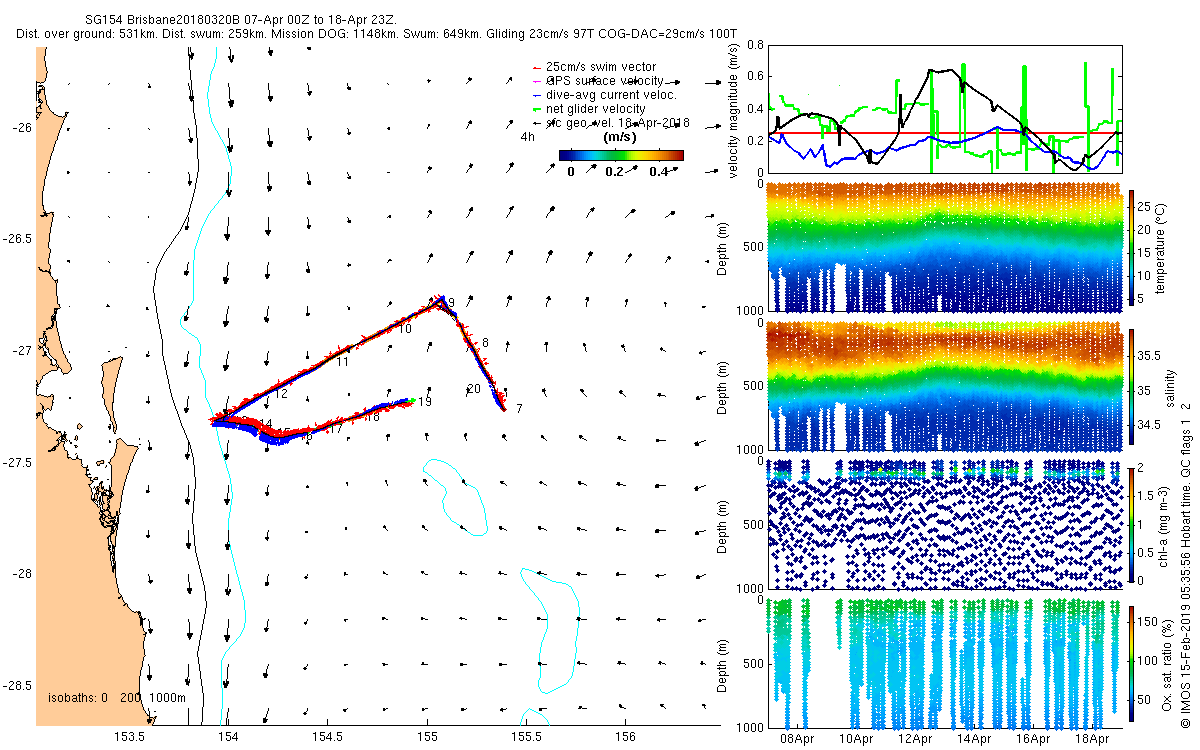
Task: Click the '0.2' tick under the velocity colorbar
Action: click(616, 171)
